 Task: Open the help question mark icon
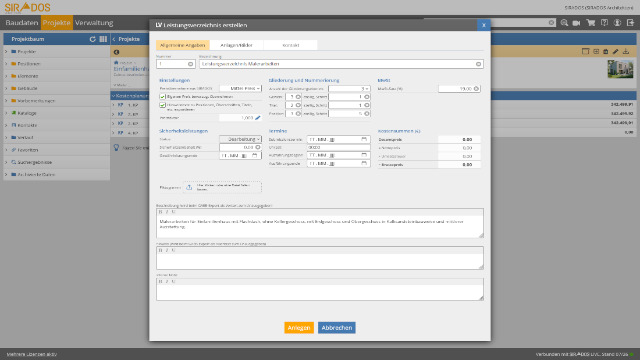[604, 23]
